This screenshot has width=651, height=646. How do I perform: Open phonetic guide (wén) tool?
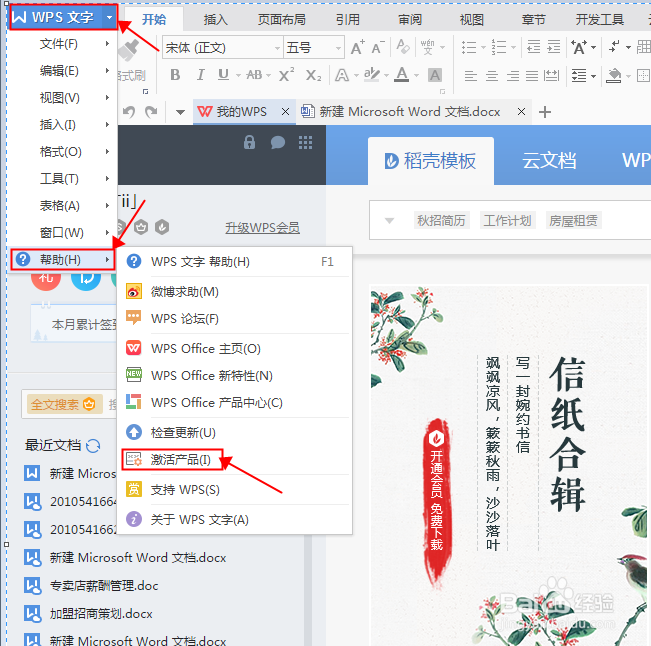tap(428, 47)
